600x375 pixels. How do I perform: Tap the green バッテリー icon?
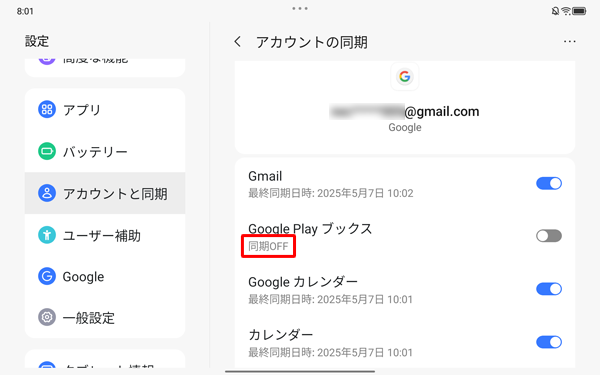[x=47, y=151]
